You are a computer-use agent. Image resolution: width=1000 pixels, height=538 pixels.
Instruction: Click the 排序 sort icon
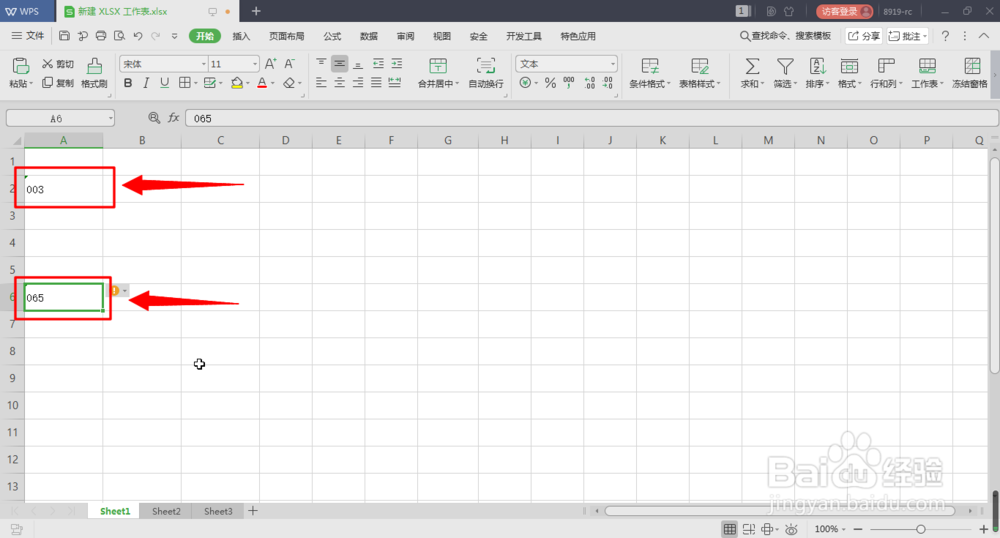[818, 66]
